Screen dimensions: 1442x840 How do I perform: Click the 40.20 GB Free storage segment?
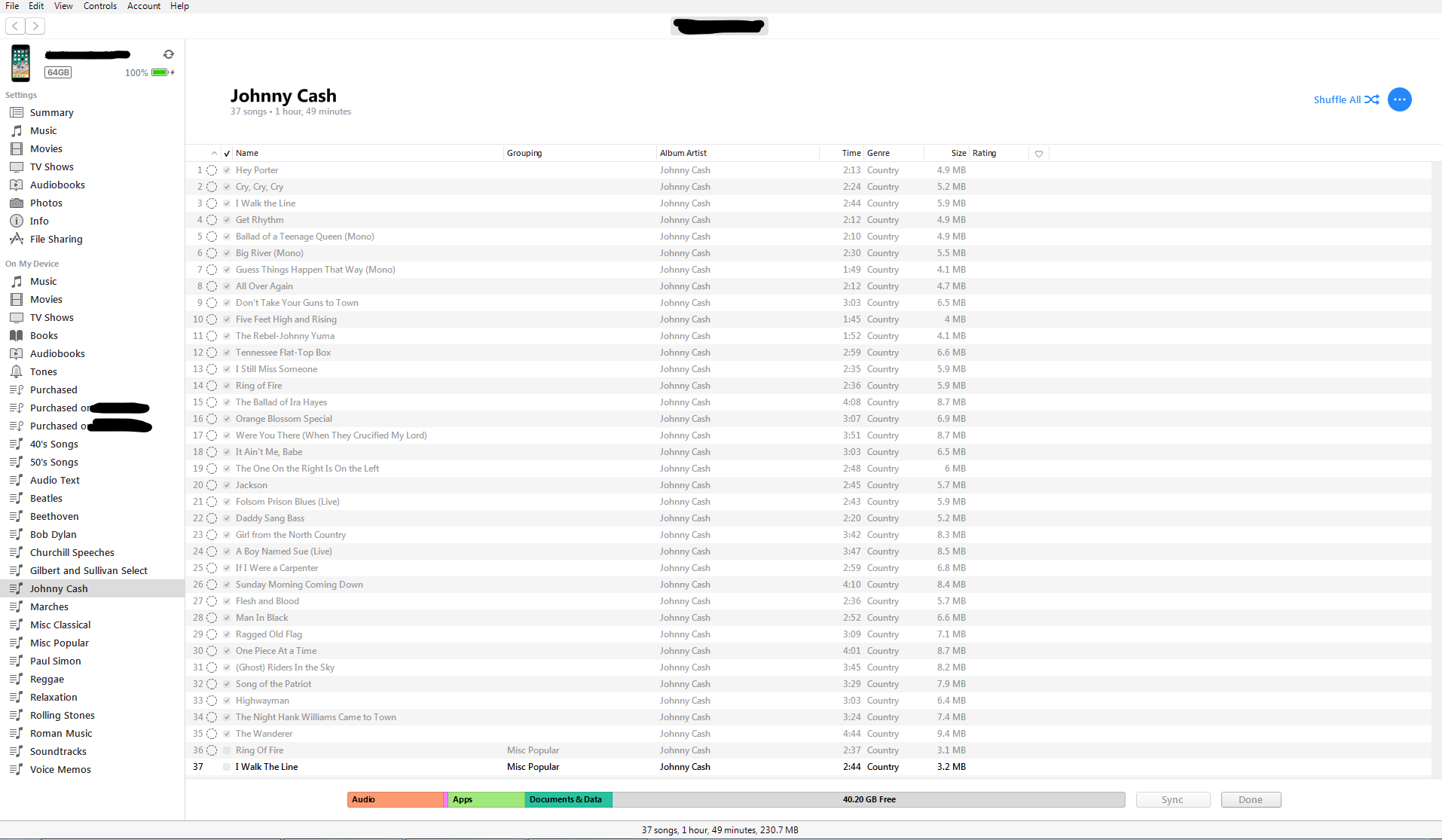(869, 800)
